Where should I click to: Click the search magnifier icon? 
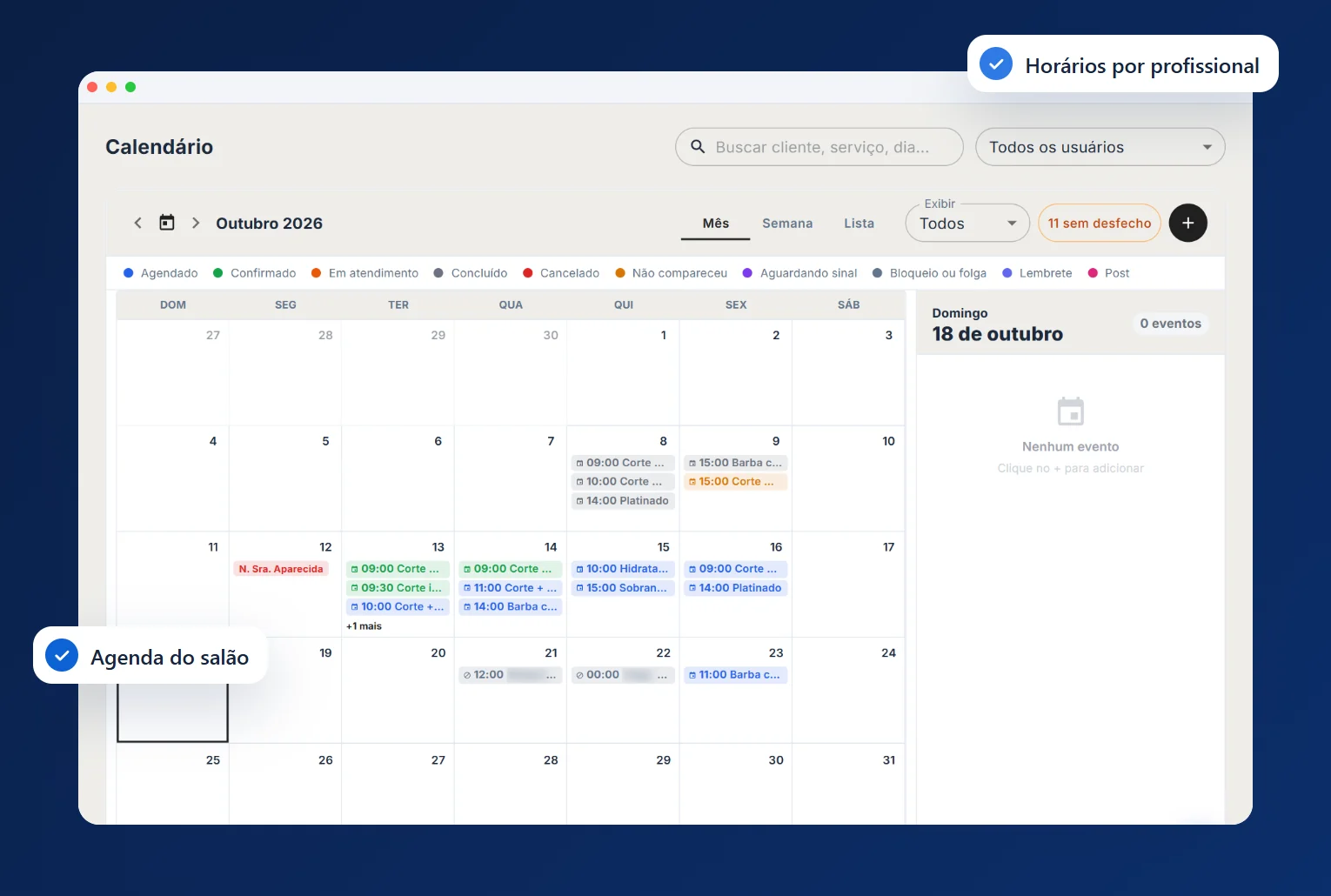tap(698, 147)
